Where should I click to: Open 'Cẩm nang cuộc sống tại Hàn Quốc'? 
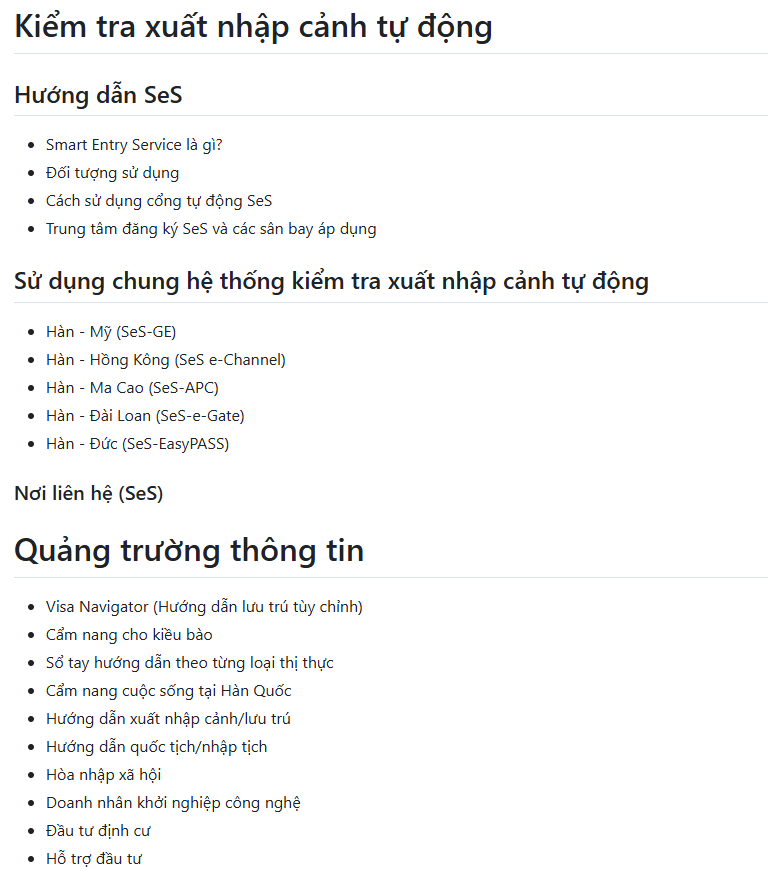coord(169,691)
